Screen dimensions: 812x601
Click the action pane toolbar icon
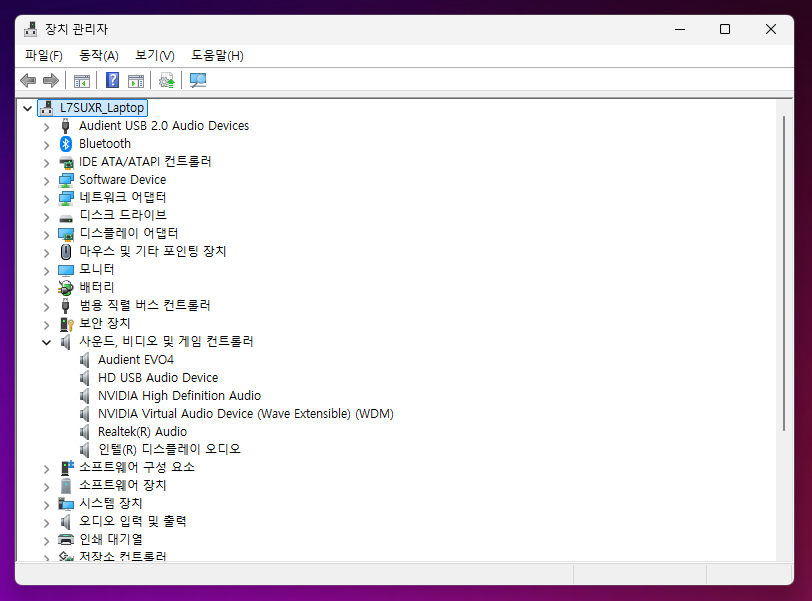(x=136, y=81)
